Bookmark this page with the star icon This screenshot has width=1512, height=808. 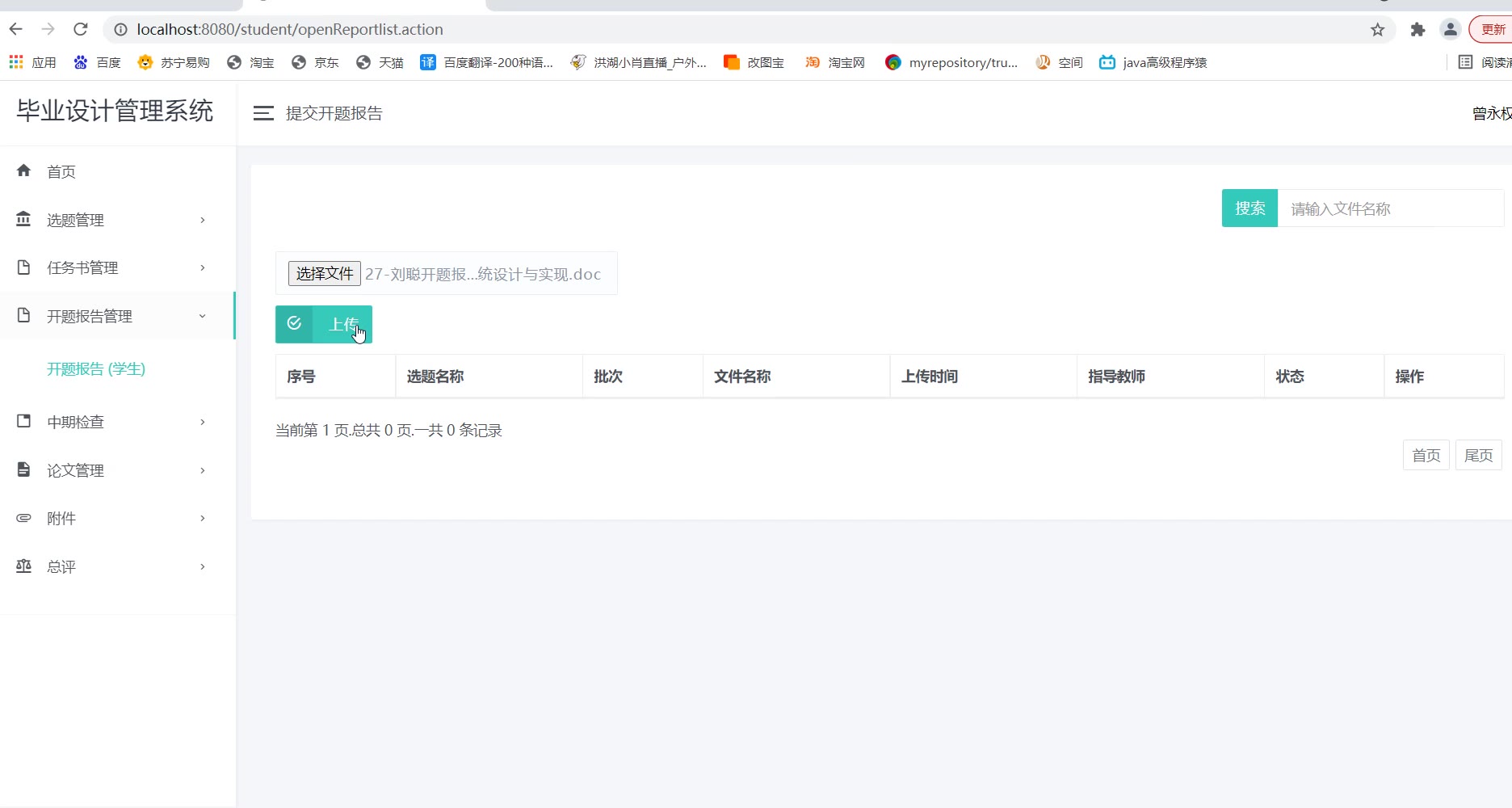tap(1378, 30)
